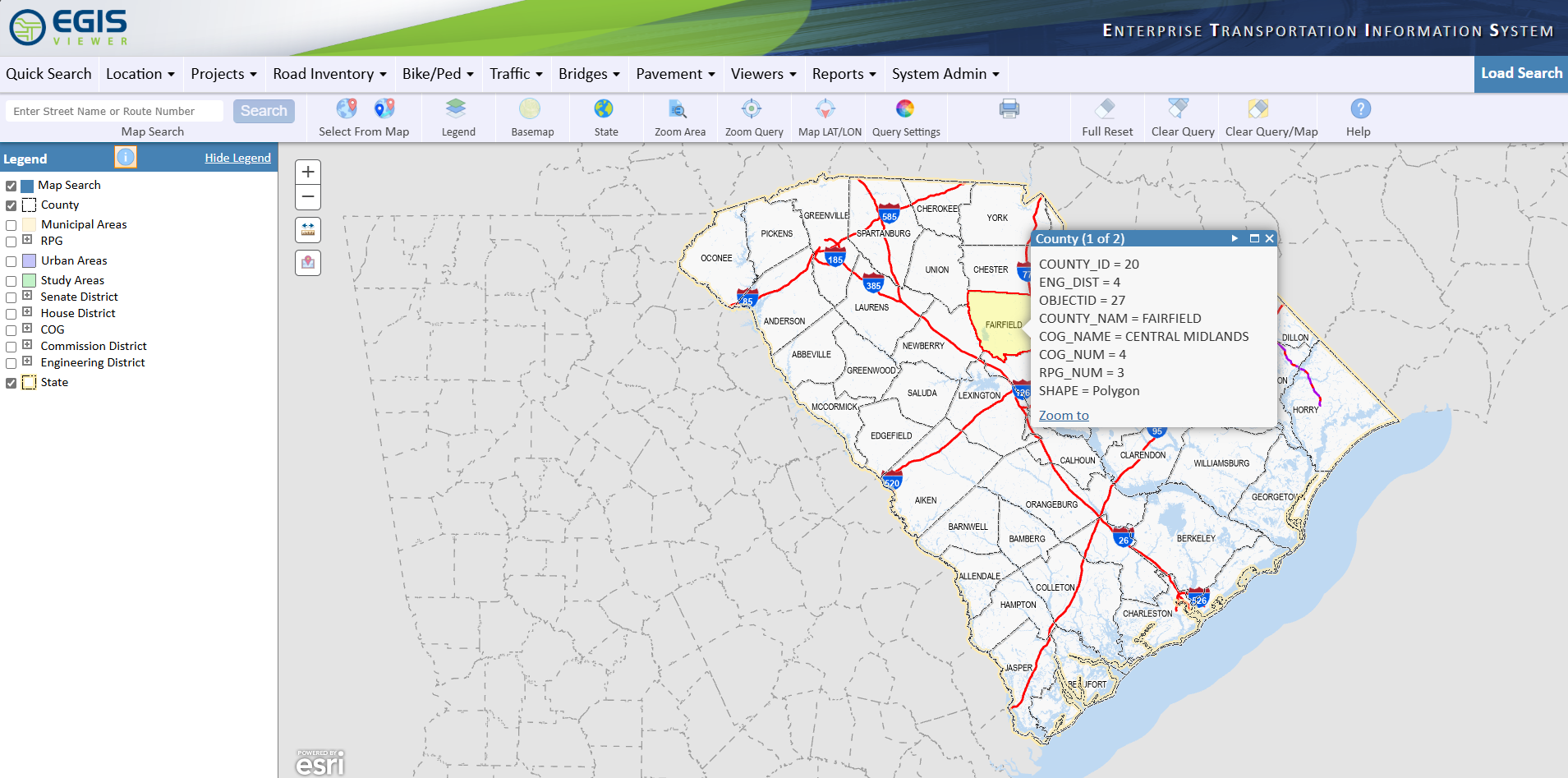The image size is (1568, 778).
Task: Expand the Senate District legend group
Action: coord(27,296)
